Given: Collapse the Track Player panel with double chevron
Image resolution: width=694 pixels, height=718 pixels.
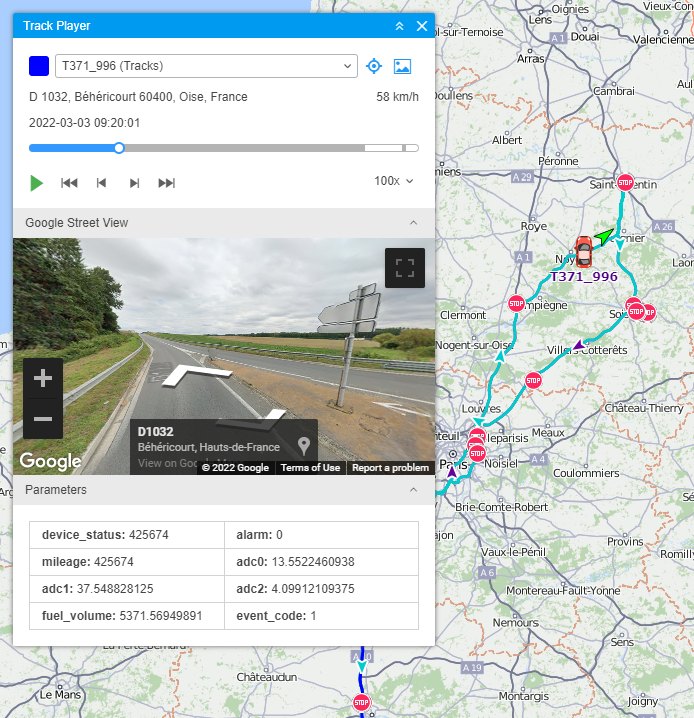Looking at the screenshot, I should point(400,26).
